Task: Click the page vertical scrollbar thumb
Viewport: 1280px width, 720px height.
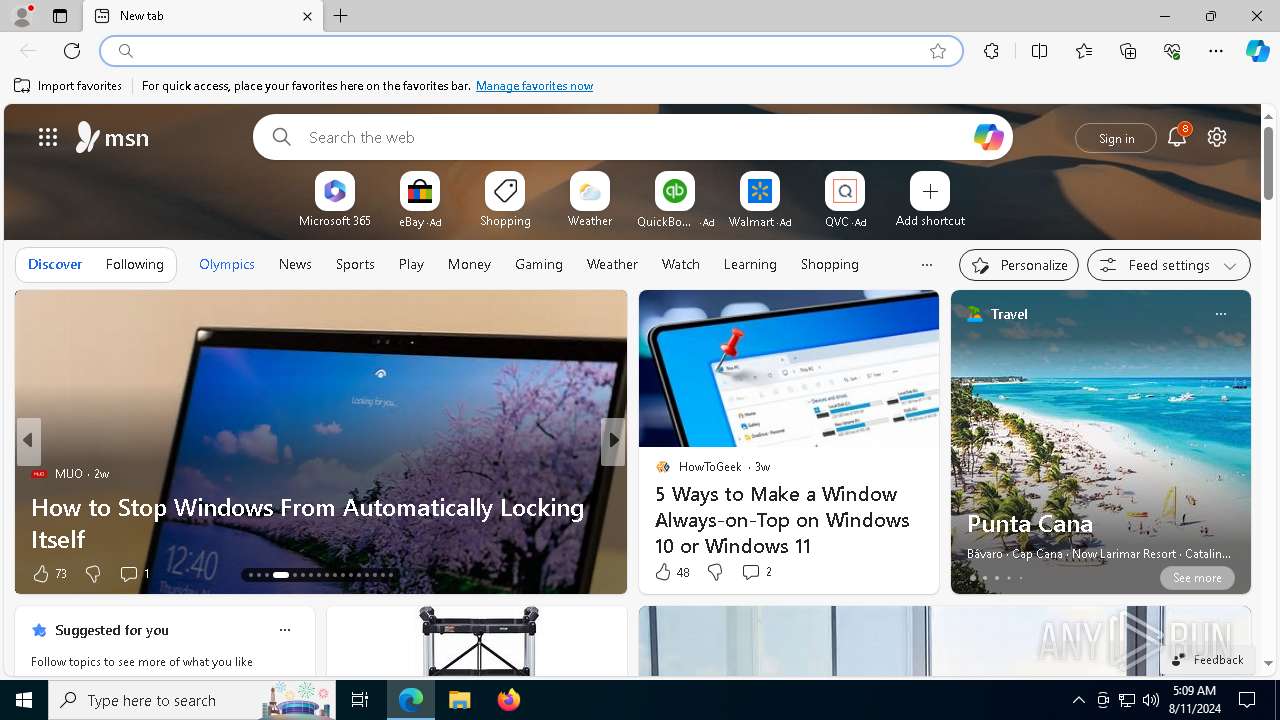Action: (1268, 162)
